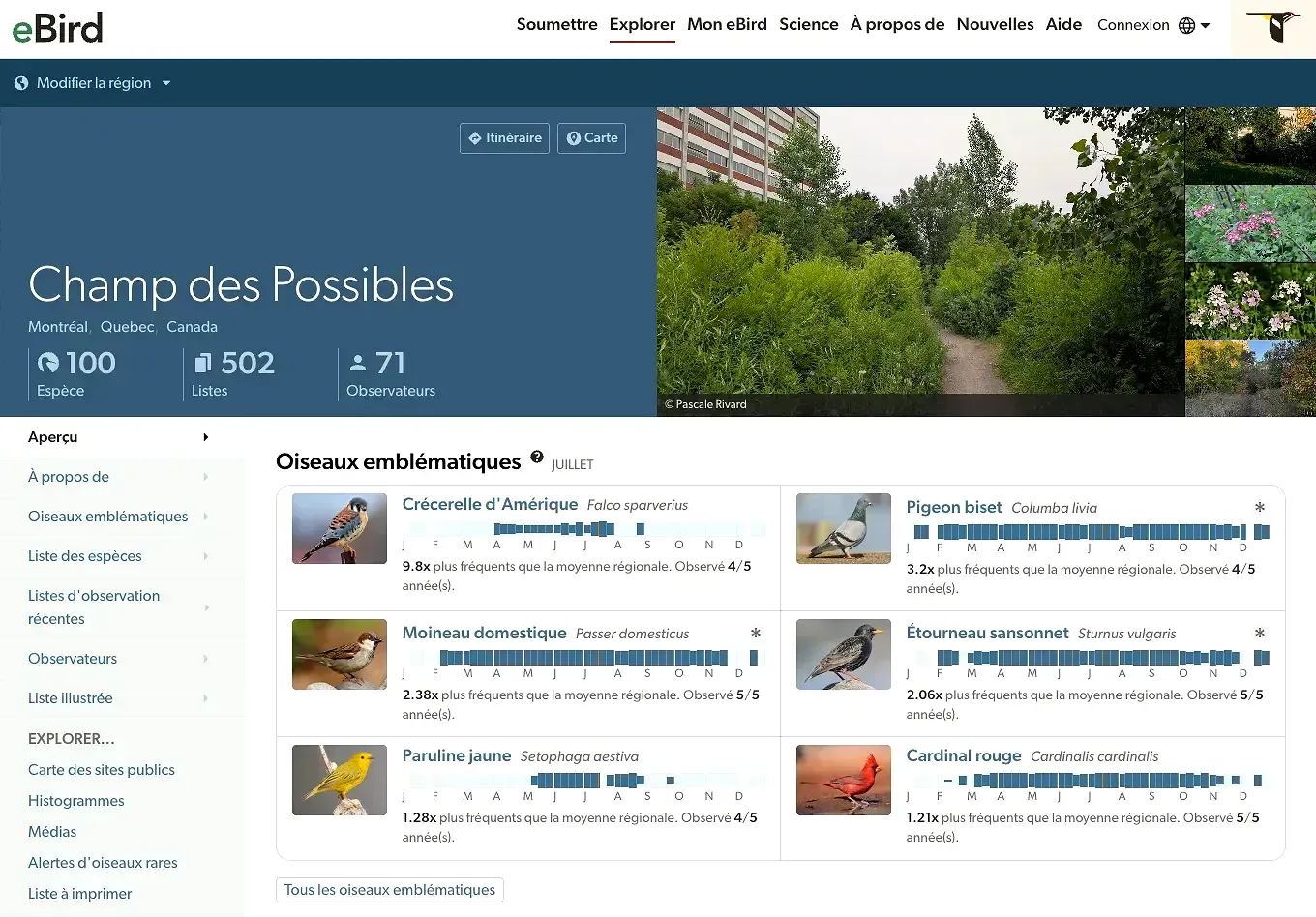Expand the Listes d'observation récentes sidebar arrow
Viewport: 1316px width, 917px height.
click(x=206, y=607)
